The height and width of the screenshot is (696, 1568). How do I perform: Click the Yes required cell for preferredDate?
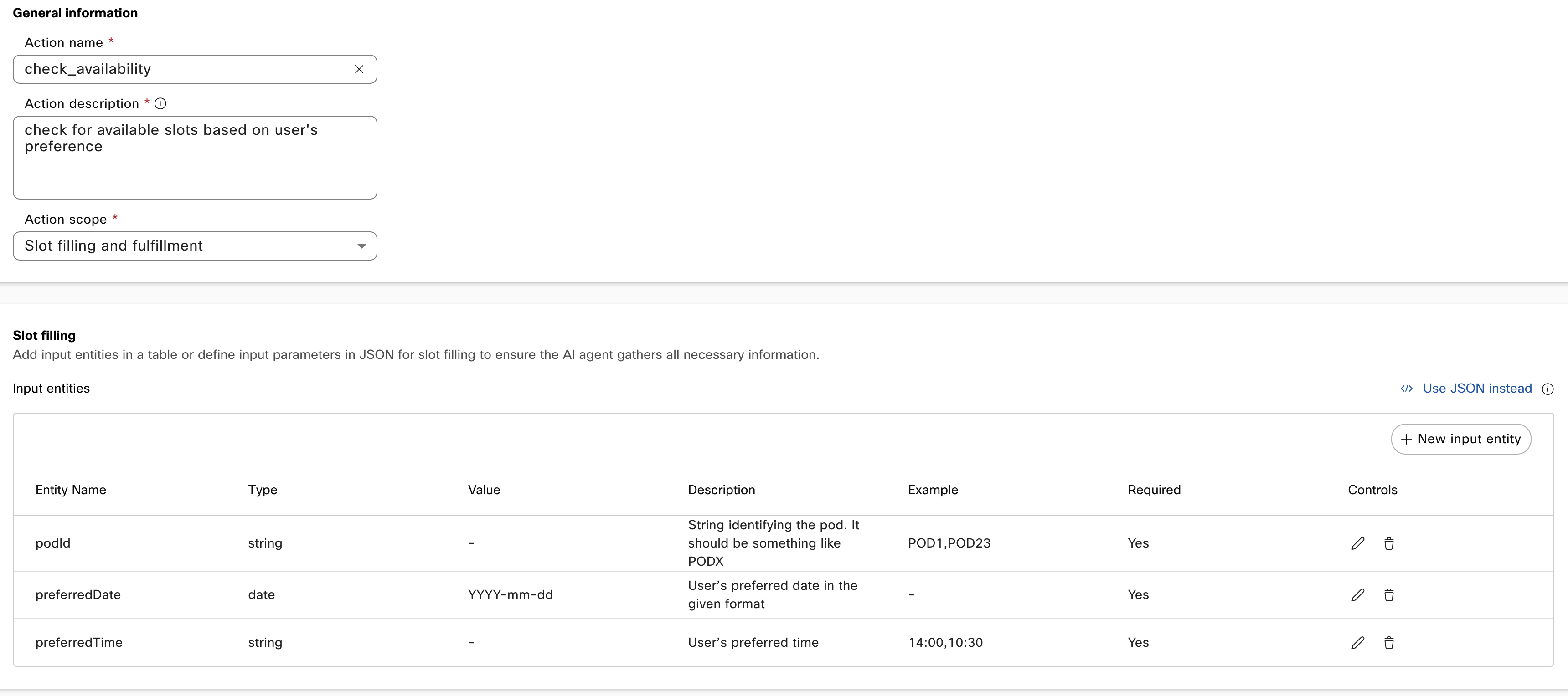pyautogui.click(x=1138, y=595)
